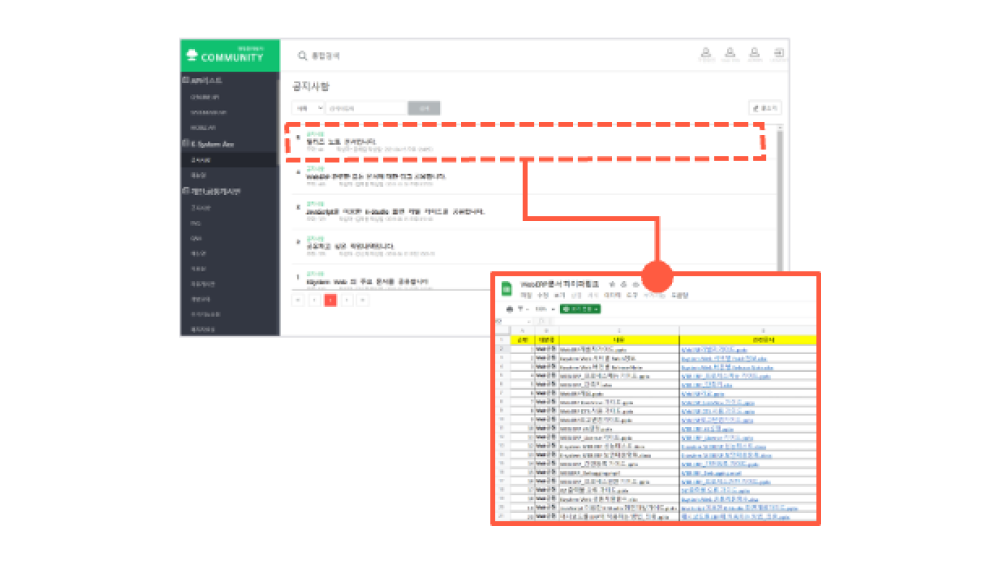Go to the previous page of the notice list
1000x562 pixels.
tap(314, 300)
